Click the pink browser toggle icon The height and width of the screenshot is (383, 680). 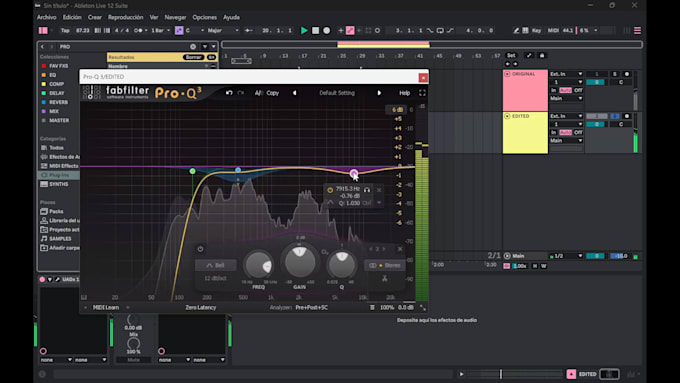click(43, 30)
